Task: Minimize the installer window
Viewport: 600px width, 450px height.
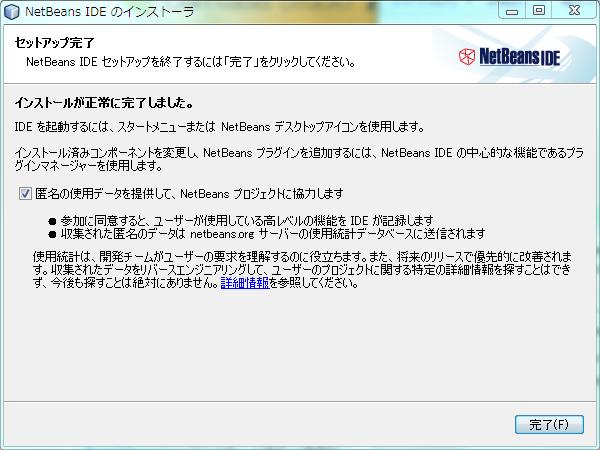Action: tap(512, 11)
